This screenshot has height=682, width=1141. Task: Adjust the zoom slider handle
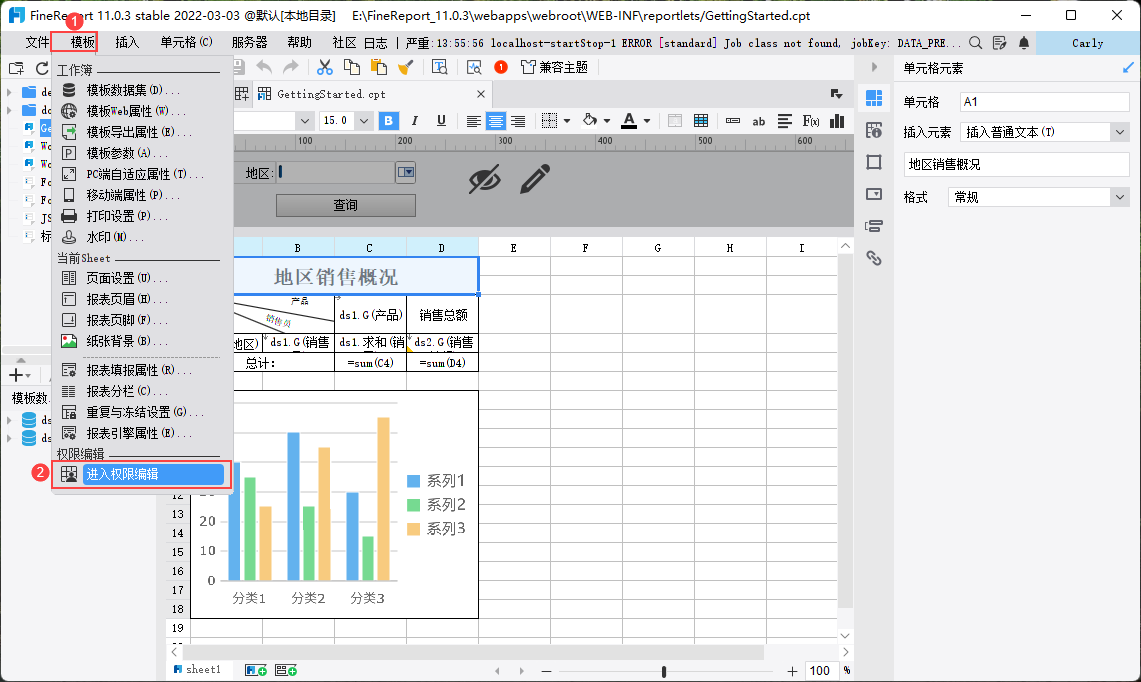coord(664,671)
